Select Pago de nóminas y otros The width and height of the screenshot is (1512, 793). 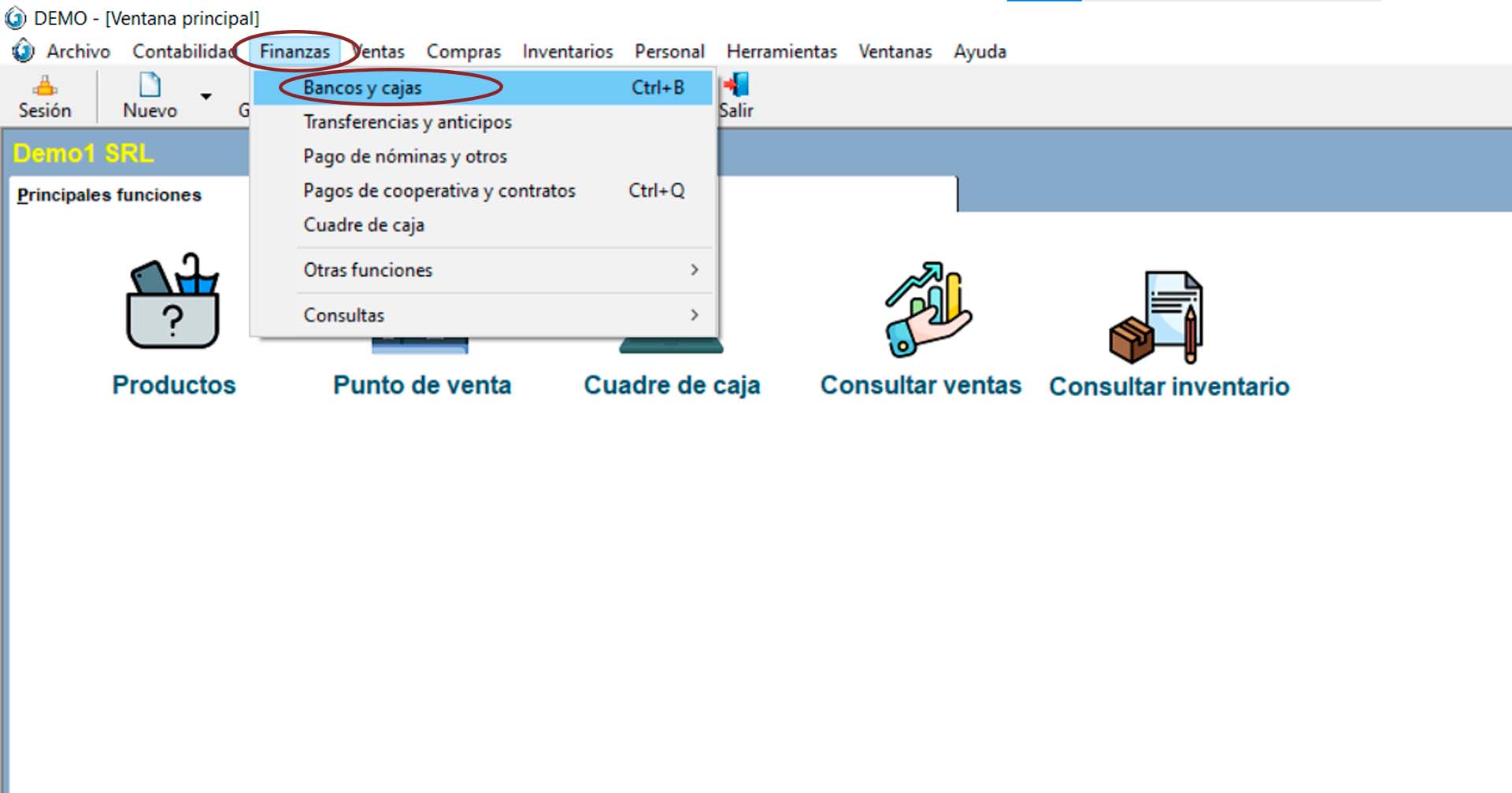coord(405,157)
